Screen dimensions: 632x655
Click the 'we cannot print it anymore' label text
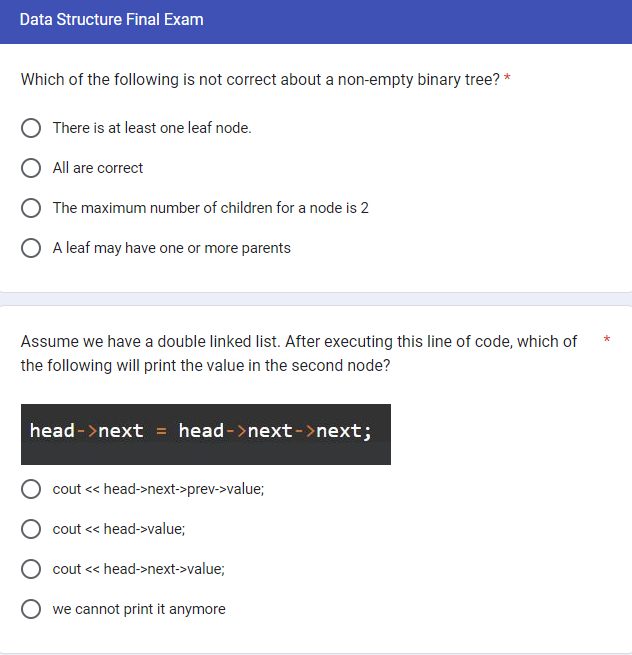pos(139,609)
